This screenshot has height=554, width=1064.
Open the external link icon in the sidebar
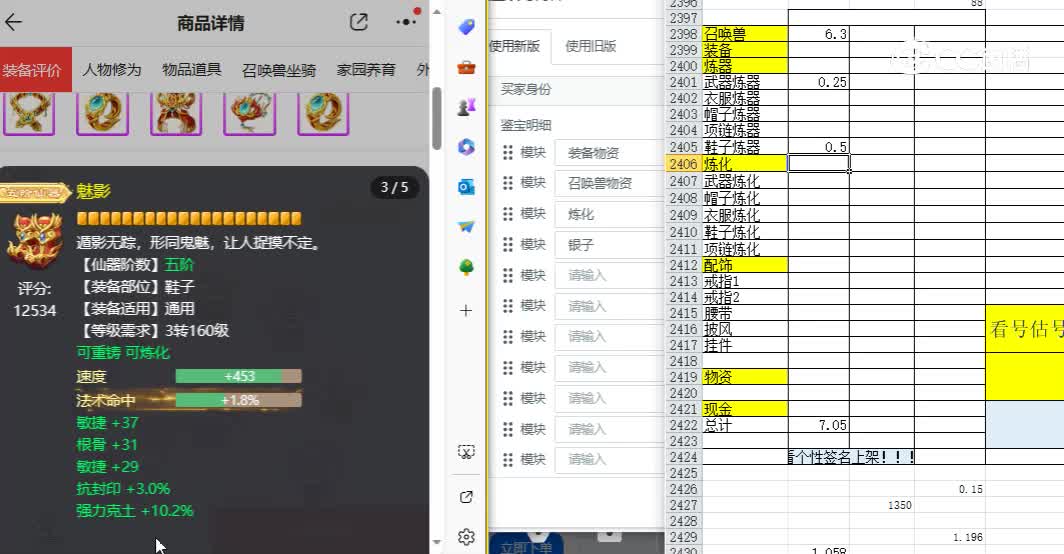[x=466, y=497]
